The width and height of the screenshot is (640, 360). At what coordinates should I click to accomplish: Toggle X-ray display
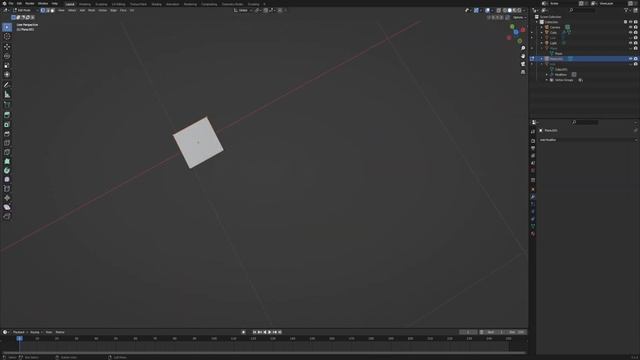498,10
